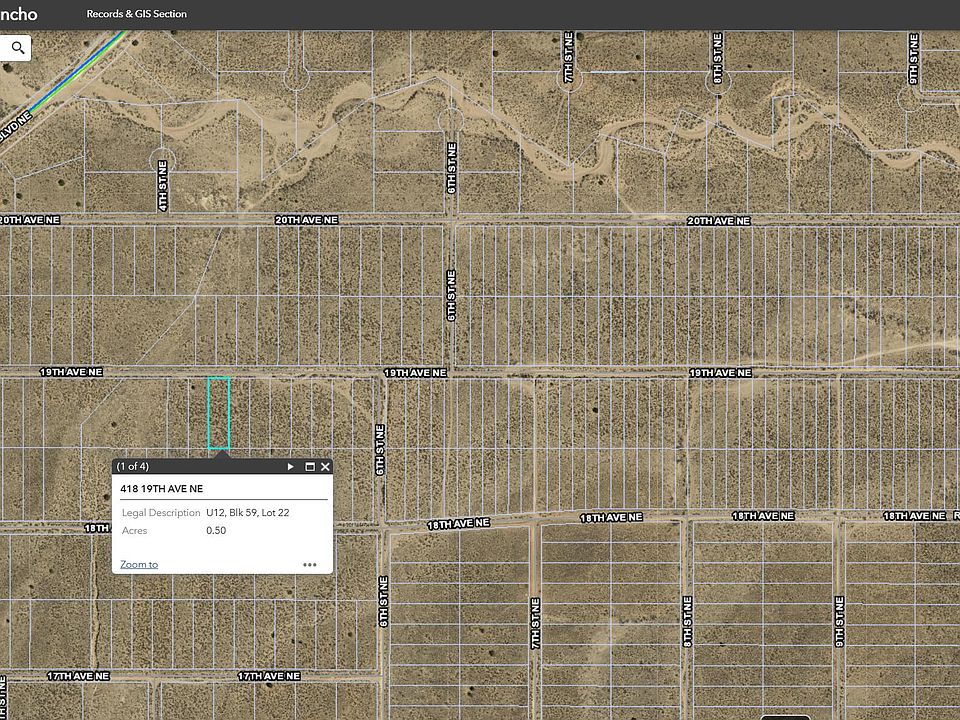Click the Zoom to link
This screenshot has height=720, width=960.
tap(139, 564)
